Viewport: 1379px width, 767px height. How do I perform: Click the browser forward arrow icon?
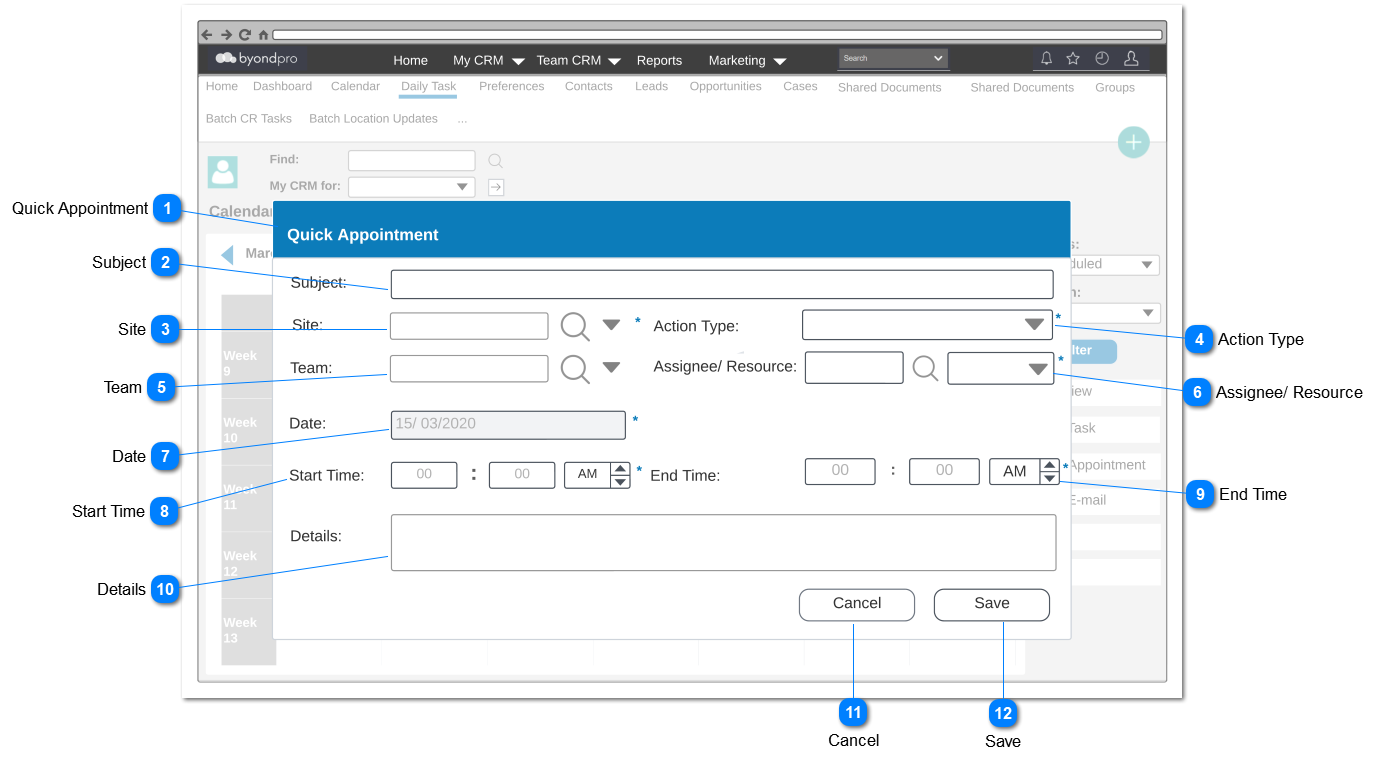pos(226,34)
